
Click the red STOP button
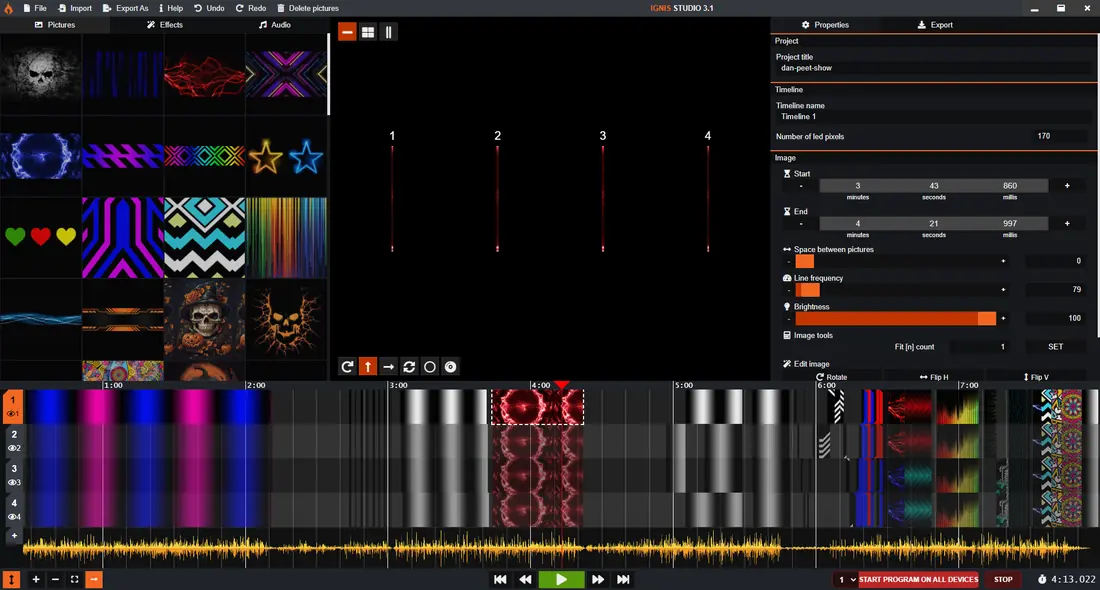point(1003,579)
